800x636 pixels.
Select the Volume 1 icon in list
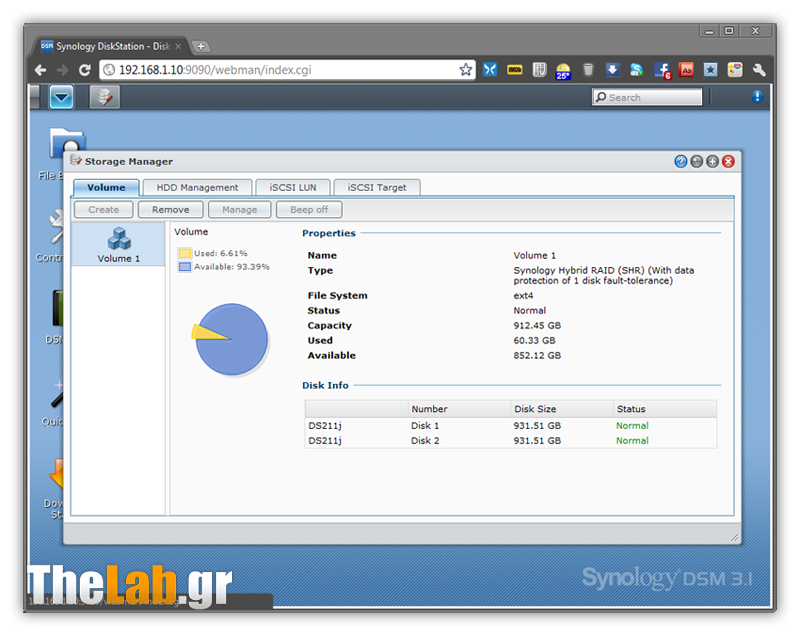[119, 244]
